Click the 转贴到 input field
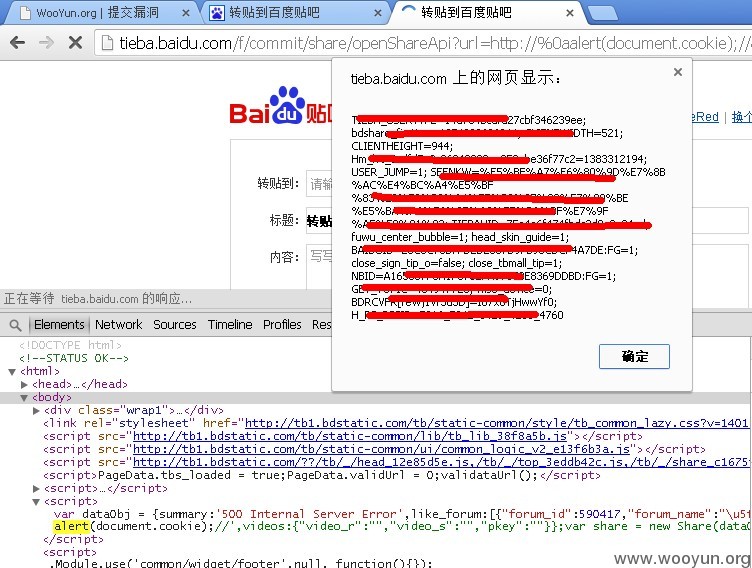Screen dimensions: 752x568 coord(319,183)
